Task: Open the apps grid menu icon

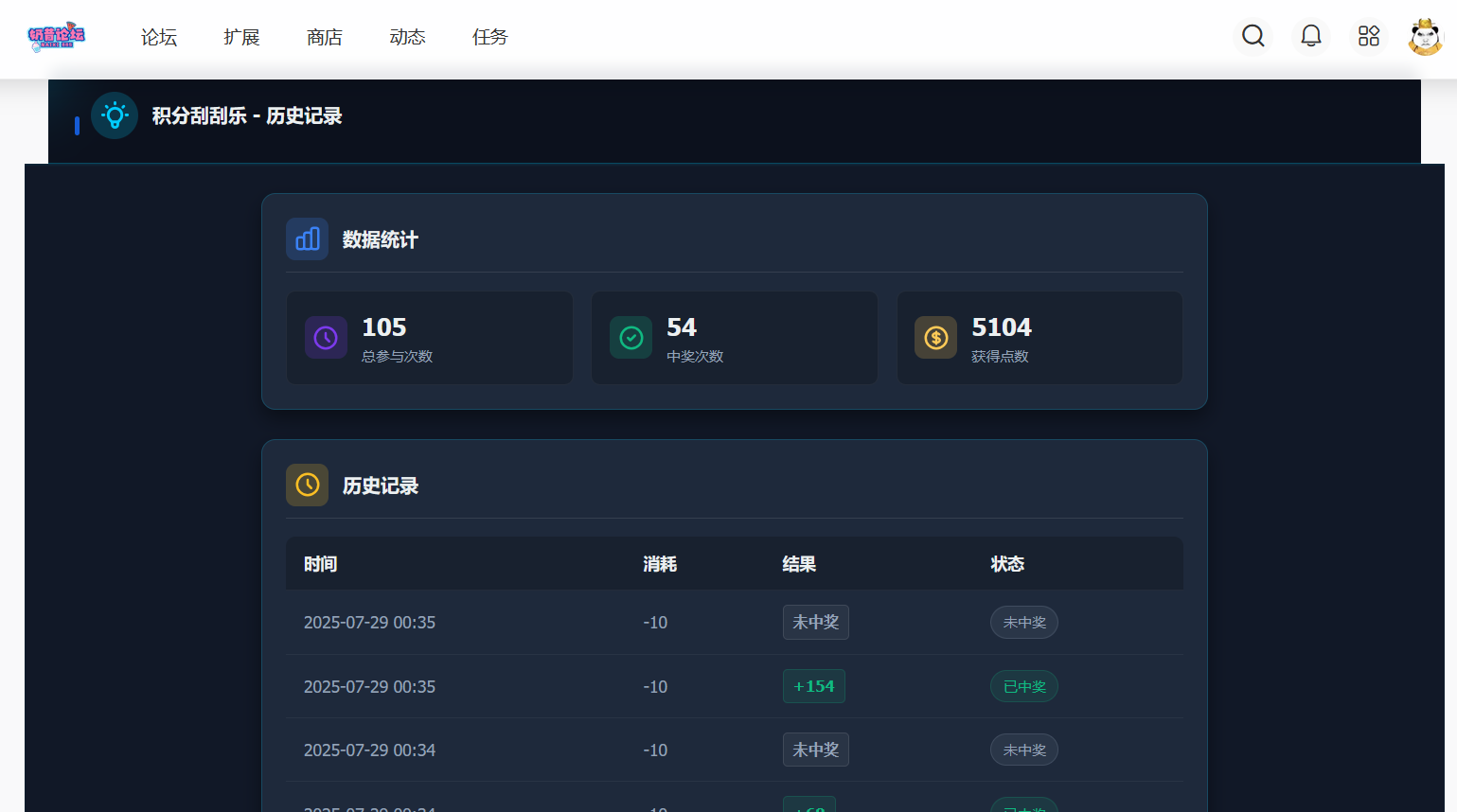Action: tap(1369, 36)
